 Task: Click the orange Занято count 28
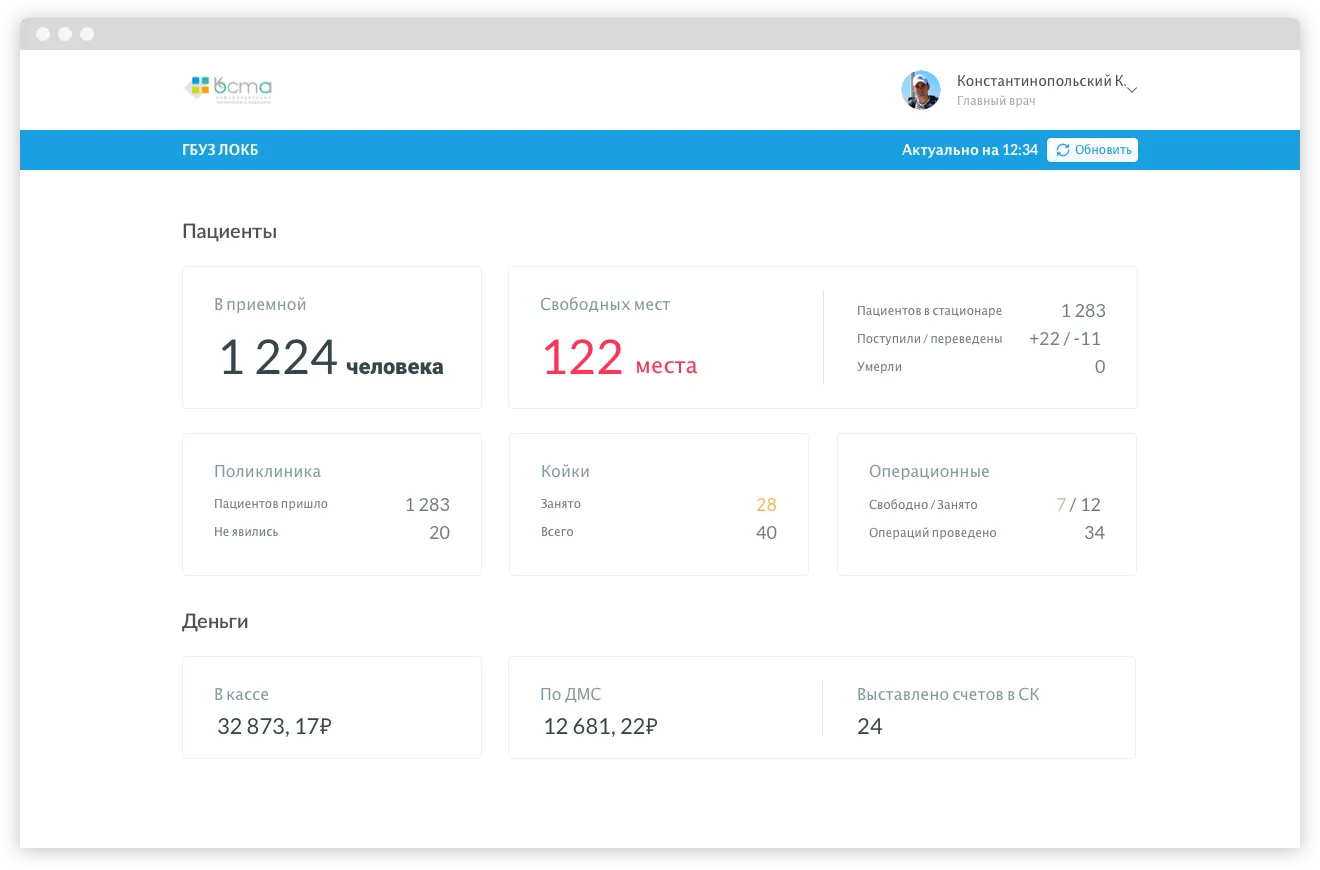click(766, 504)
